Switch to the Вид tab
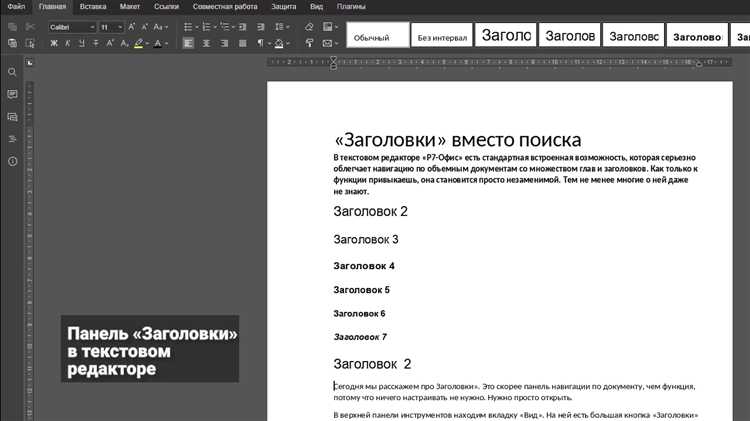Viewport: 750px width, 421px height. click(316, 7)
